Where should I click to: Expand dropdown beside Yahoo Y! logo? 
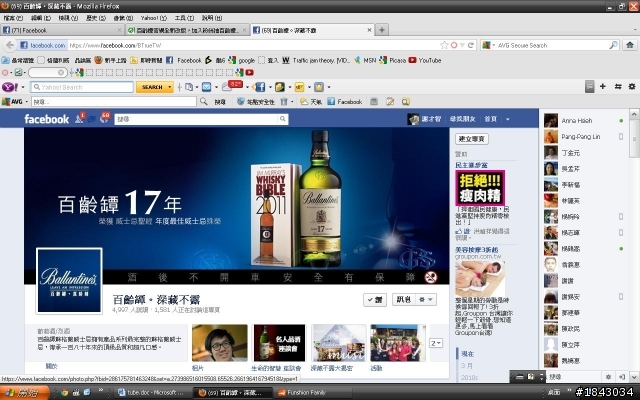tap(23, 87)
